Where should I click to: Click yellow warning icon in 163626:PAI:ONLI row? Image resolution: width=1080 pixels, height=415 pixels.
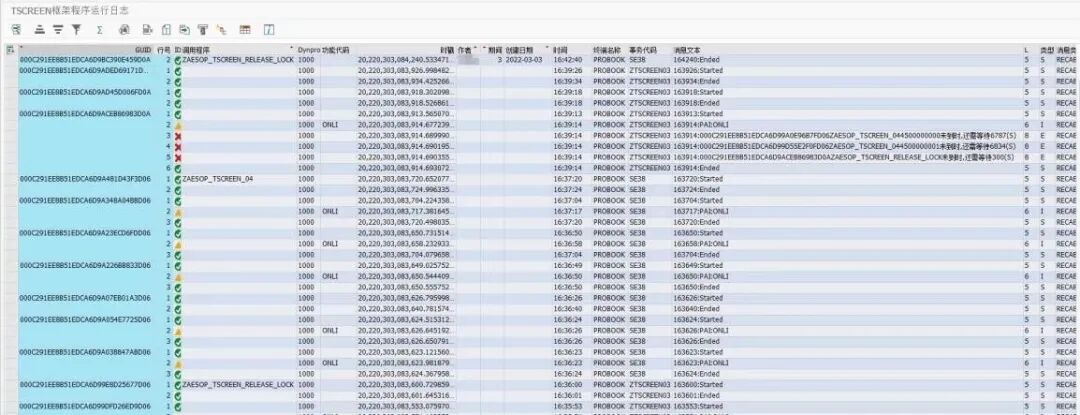(178, 330)
